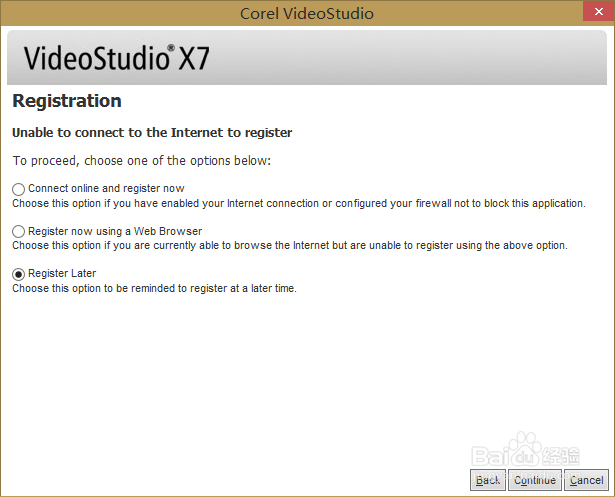Close the Corel VideoStudio window
This screenshot has height=497, width=615.
[x=596, y=12]
